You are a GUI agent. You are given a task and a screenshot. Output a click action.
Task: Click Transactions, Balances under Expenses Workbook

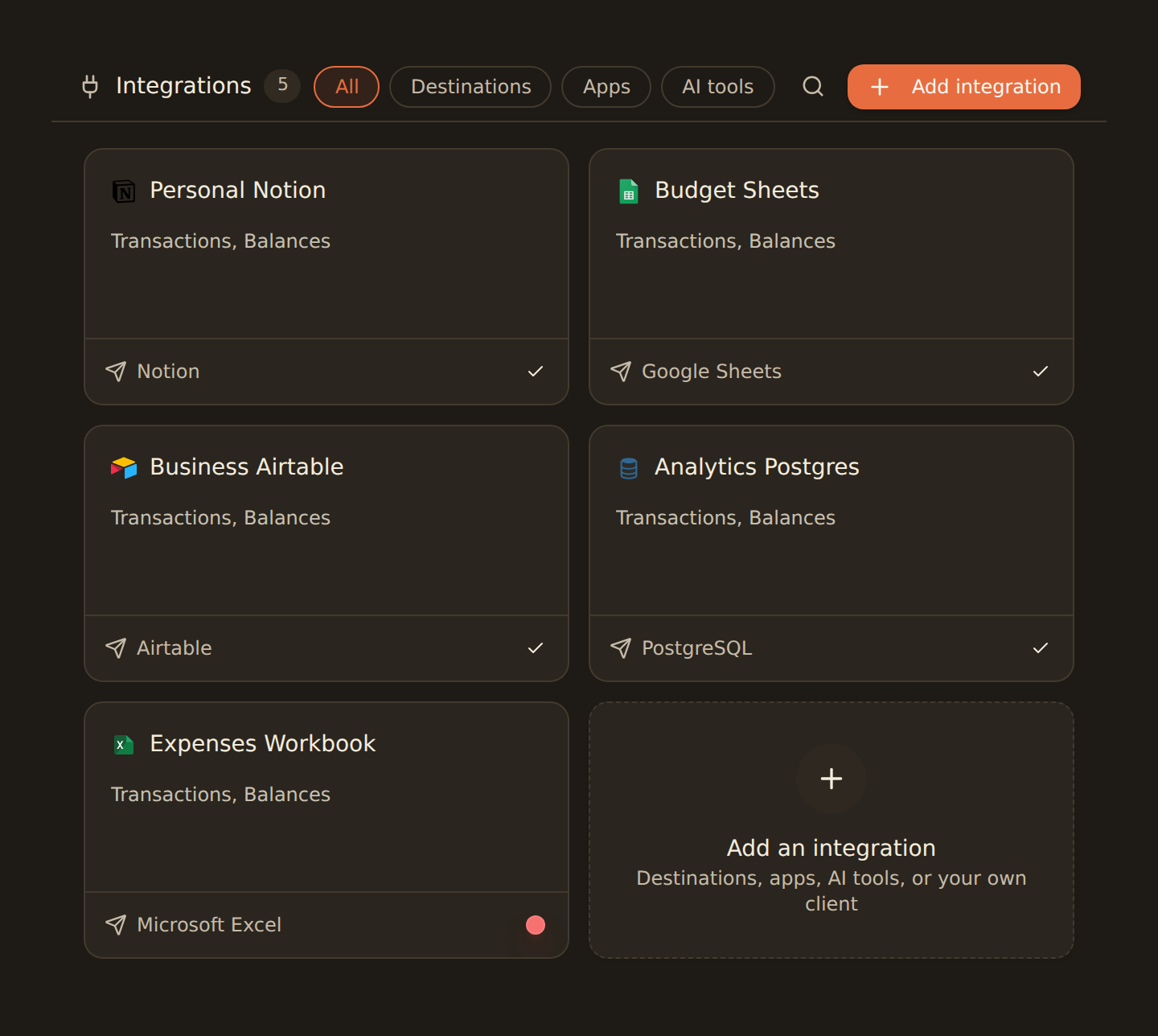click(x=220, y=795)
